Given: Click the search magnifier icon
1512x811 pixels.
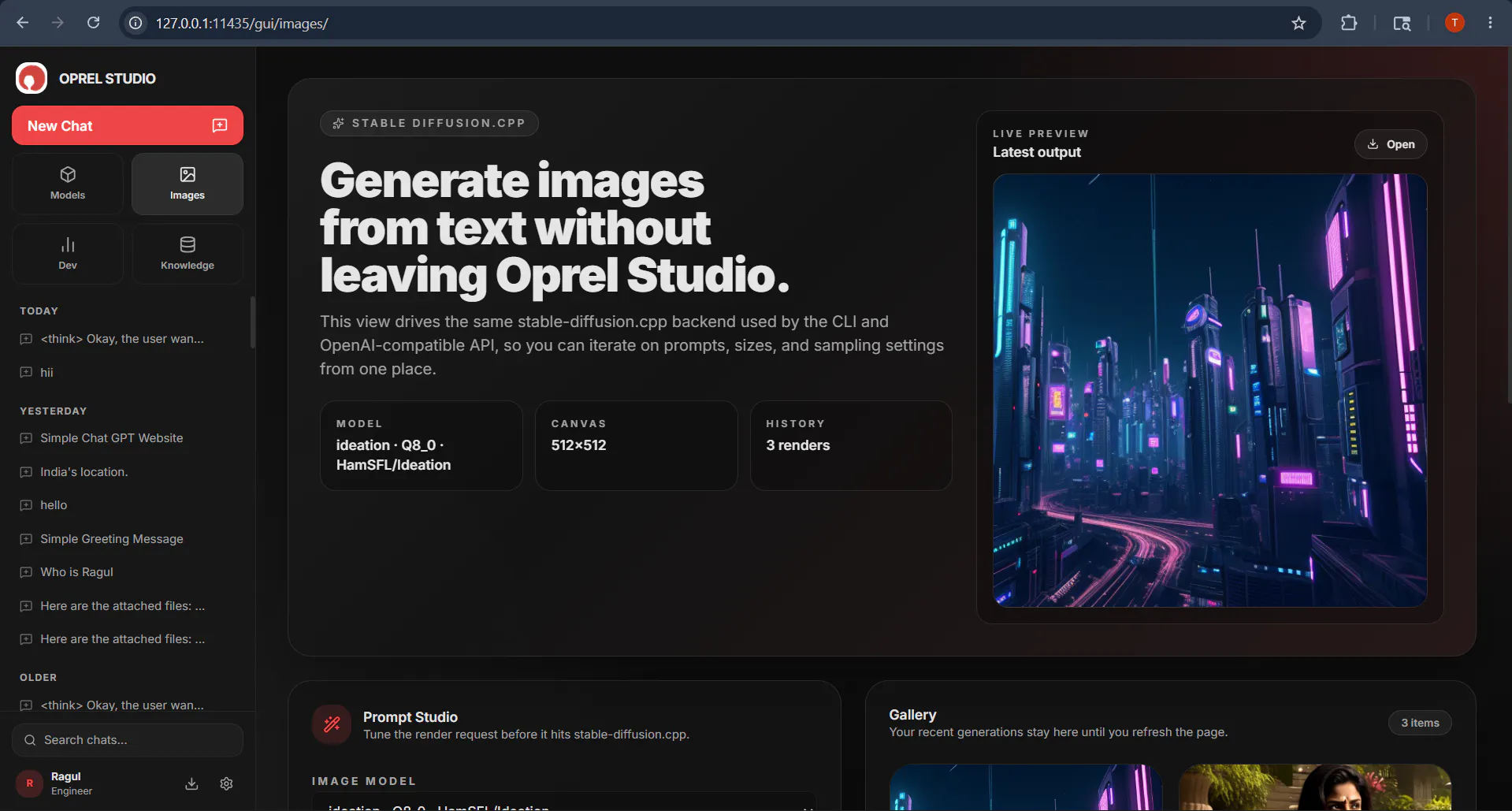Looking at the screenshot, I should 30,740.
